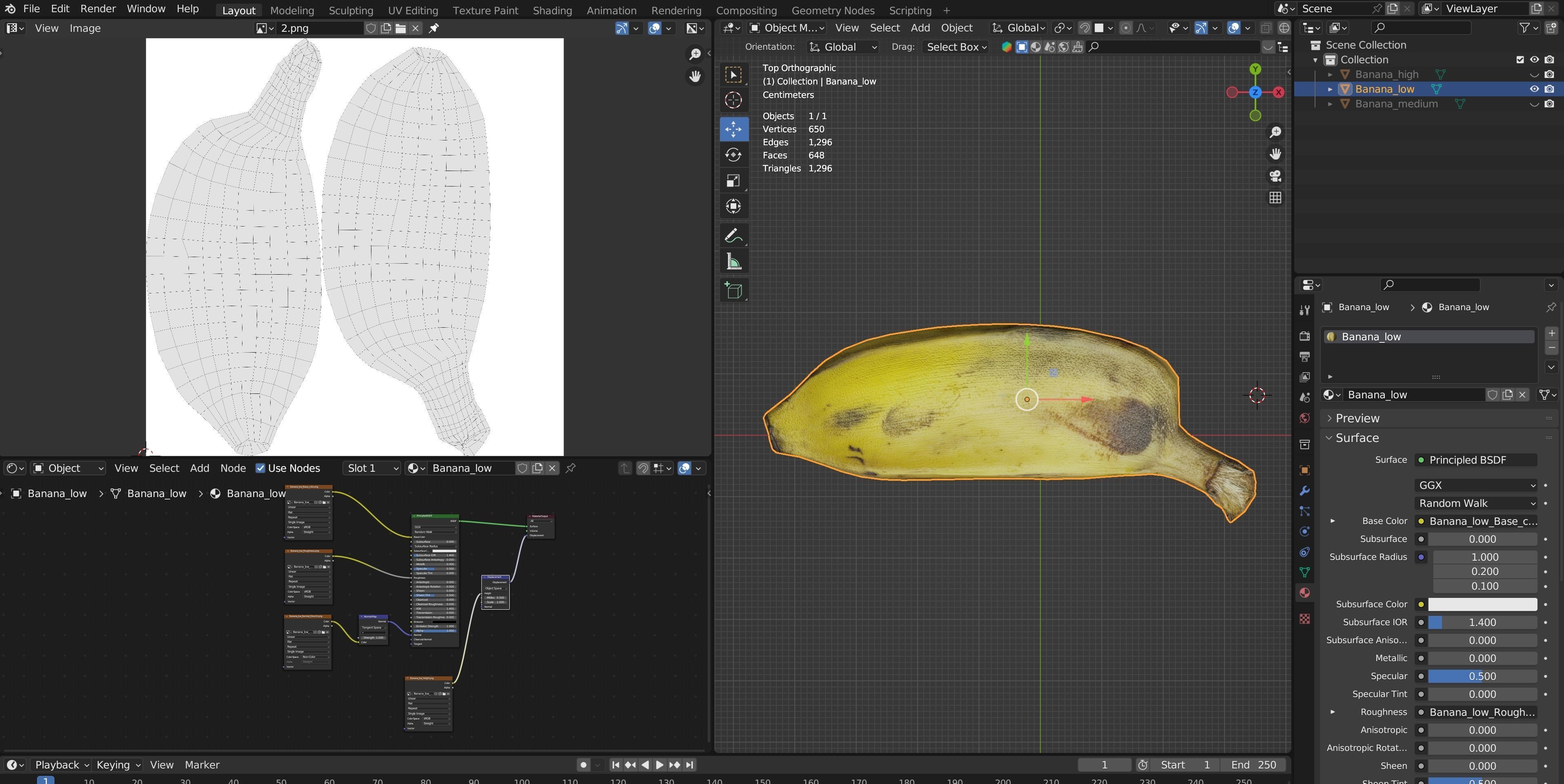The width and height of the screenshot is (1564, 784).
Task: Open the Random Walk subsurface method dropdown
Action: [x=1476, y=504]
